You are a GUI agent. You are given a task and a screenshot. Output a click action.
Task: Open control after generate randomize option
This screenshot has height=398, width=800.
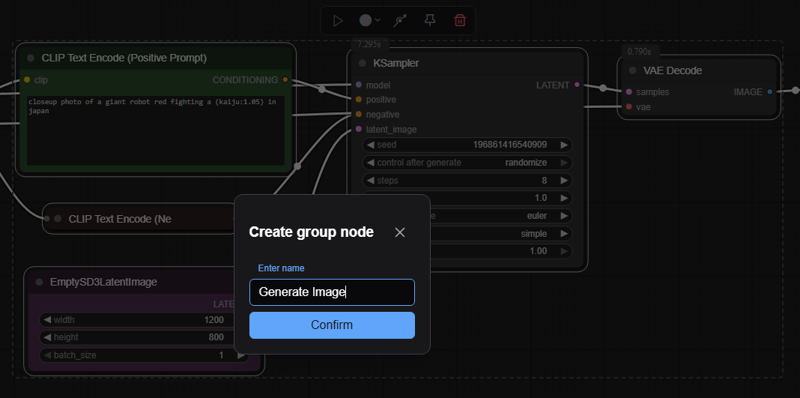coord(467,163)
